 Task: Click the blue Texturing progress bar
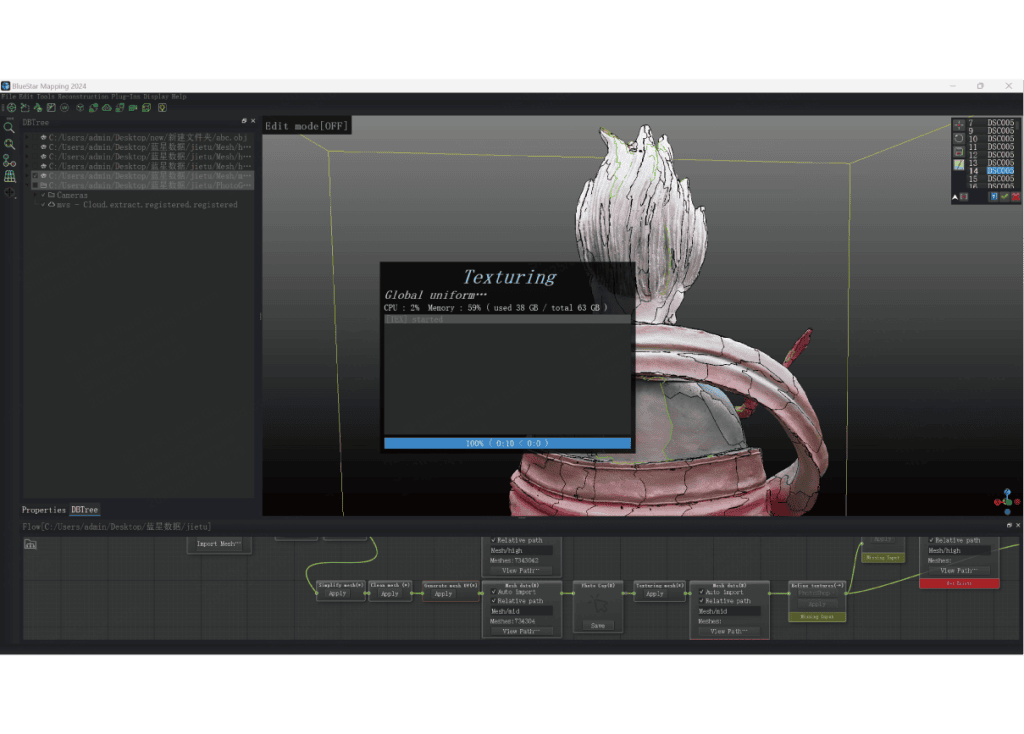pyautogui.click(x=507, y=443)
